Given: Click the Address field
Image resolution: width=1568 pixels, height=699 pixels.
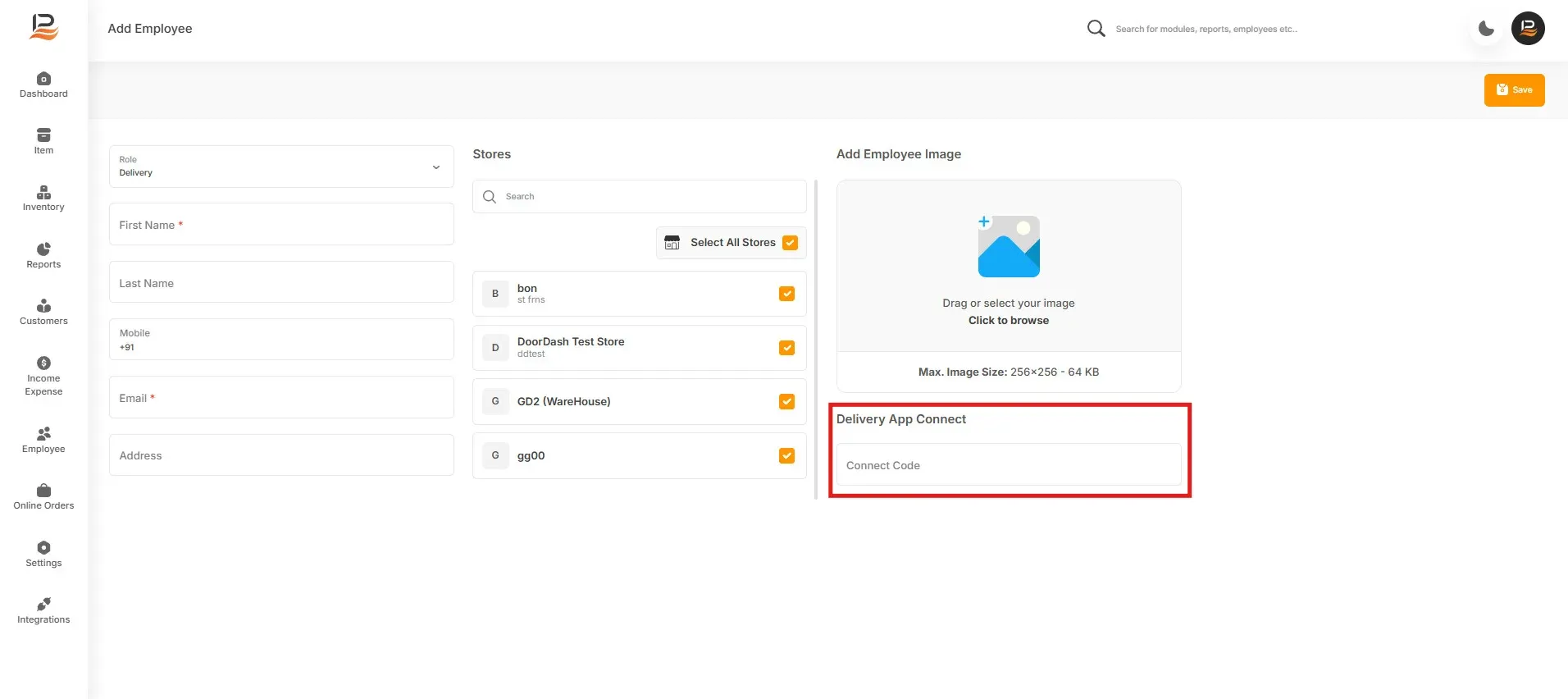Looking at the screenshot, I should (281, 455).
